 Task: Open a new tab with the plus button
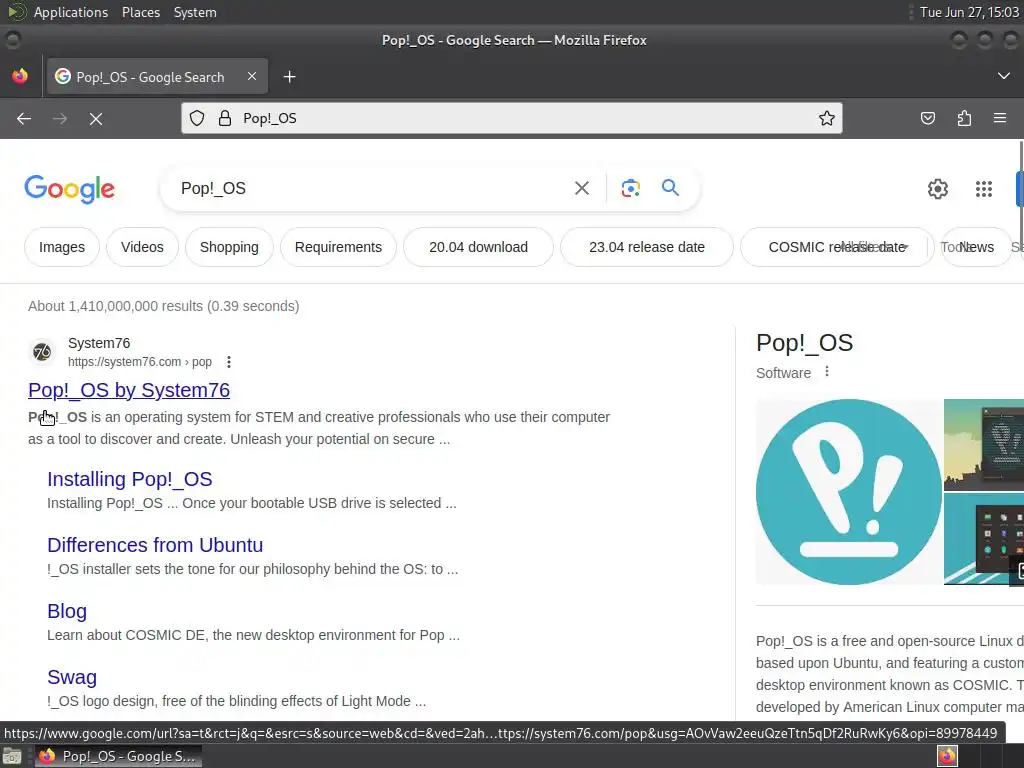pyautogui.click(x=289, y=77)
